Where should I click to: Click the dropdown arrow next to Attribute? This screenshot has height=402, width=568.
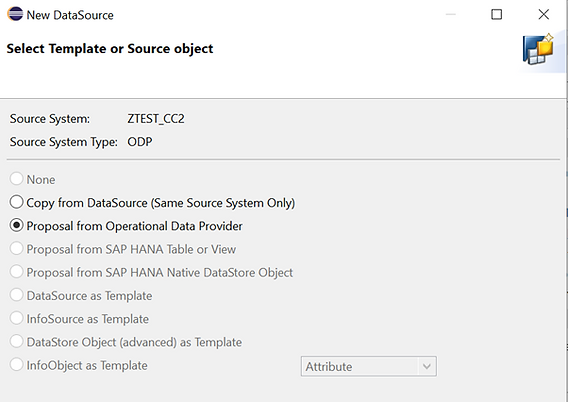(x=427, y=367)
